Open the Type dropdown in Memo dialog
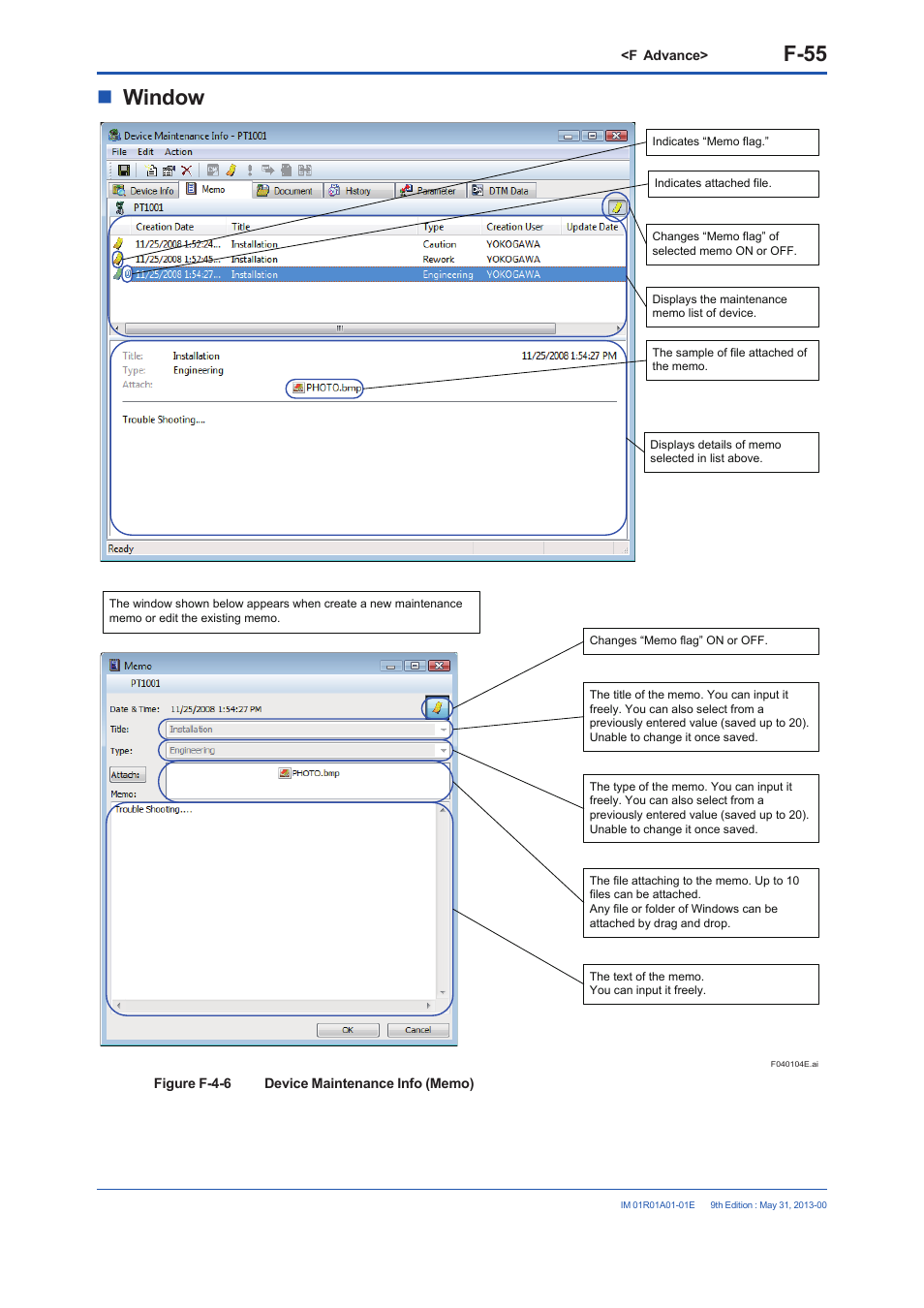924x1308 pixels. coord(444,751)
